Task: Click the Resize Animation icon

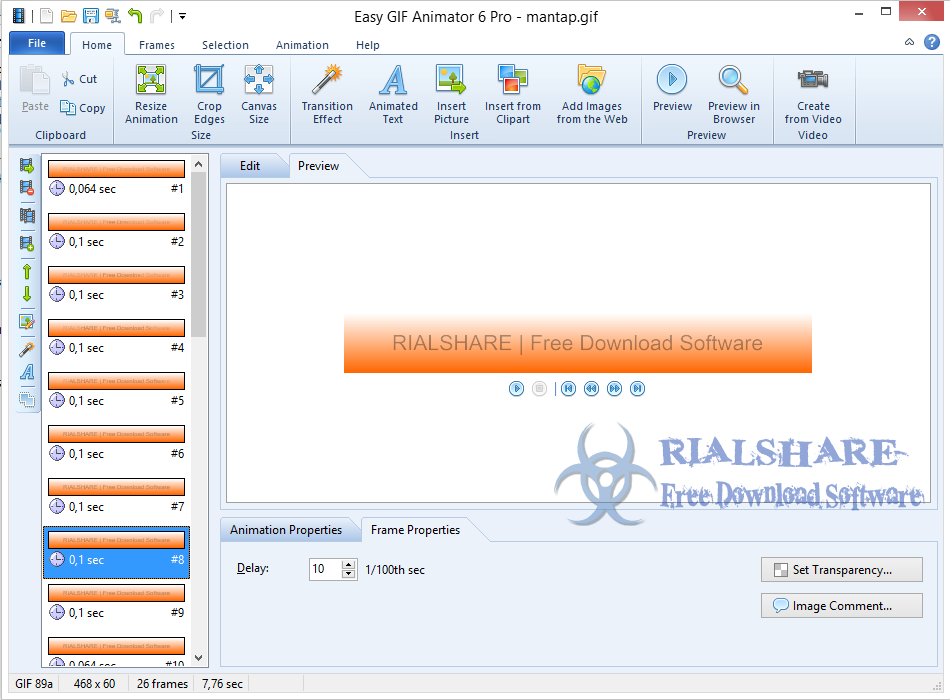Action: tap(151, 80)
